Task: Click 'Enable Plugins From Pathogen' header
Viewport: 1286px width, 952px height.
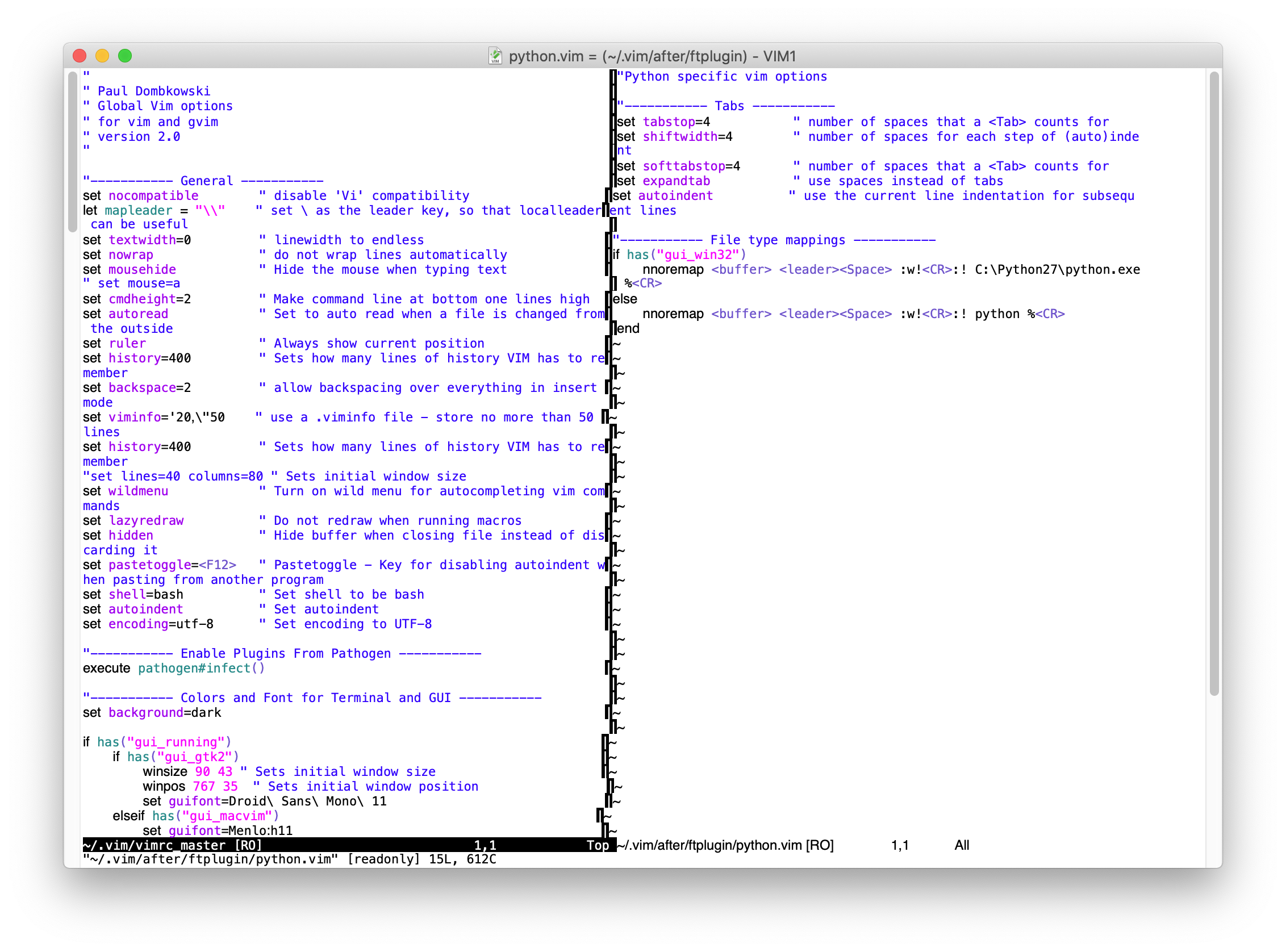Action: tap(282, 653)
